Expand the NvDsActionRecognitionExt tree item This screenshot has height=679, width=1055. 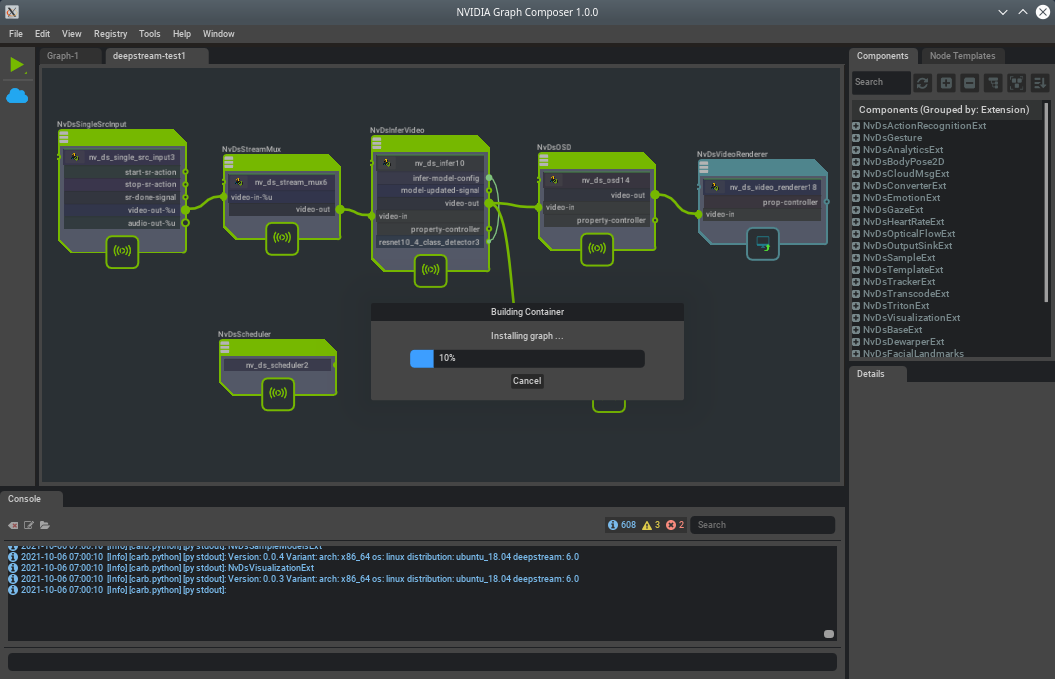pyautogui.click(x=856, y=126)
